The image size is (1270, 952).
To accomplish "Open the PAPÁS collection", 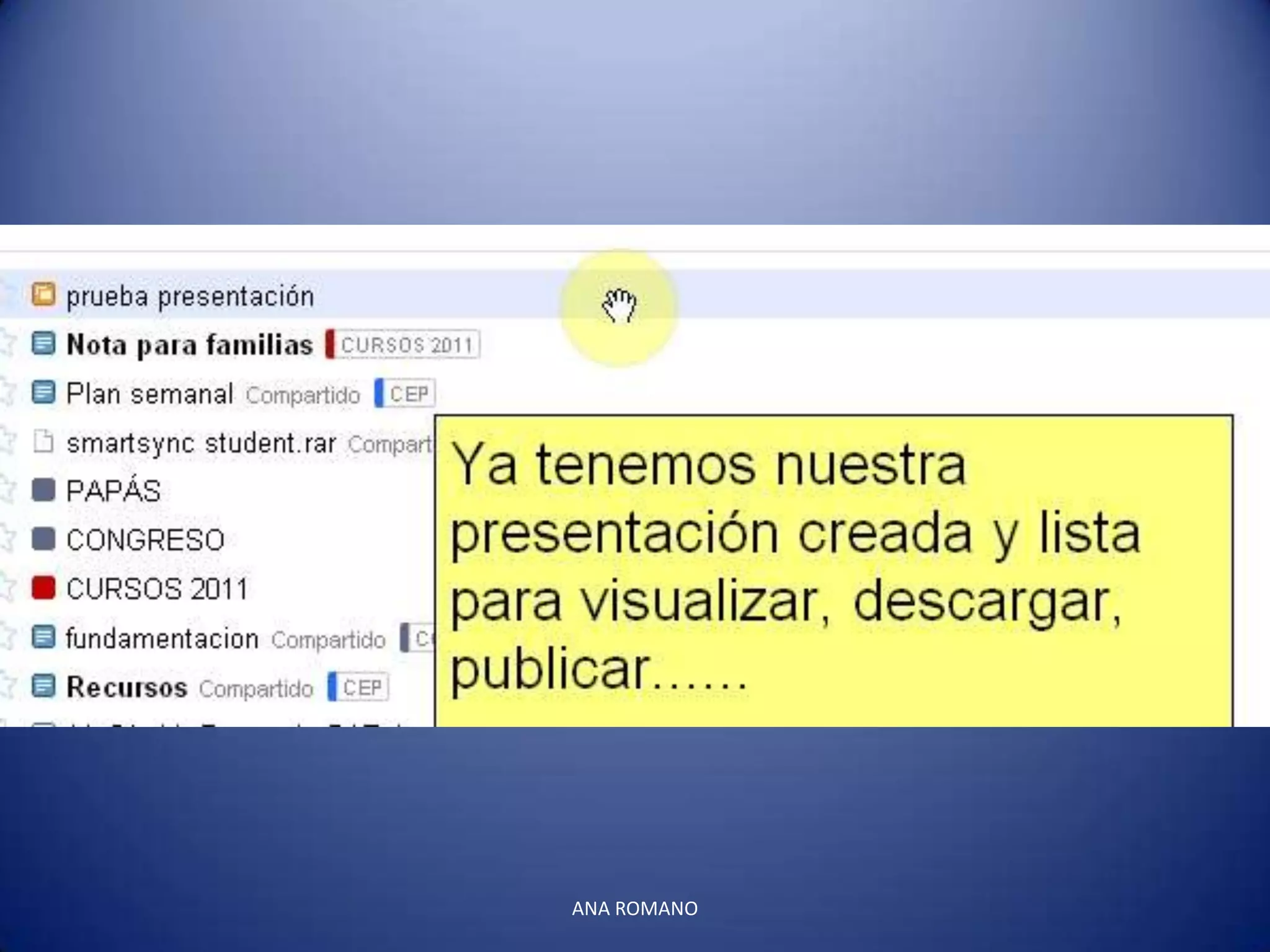I will (x=113, y=491).
